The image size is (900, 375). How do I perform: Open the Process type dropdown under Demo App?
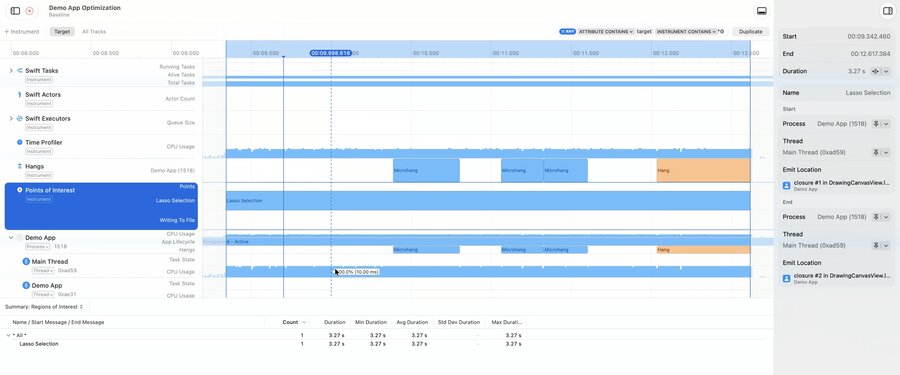pos(38,246)
